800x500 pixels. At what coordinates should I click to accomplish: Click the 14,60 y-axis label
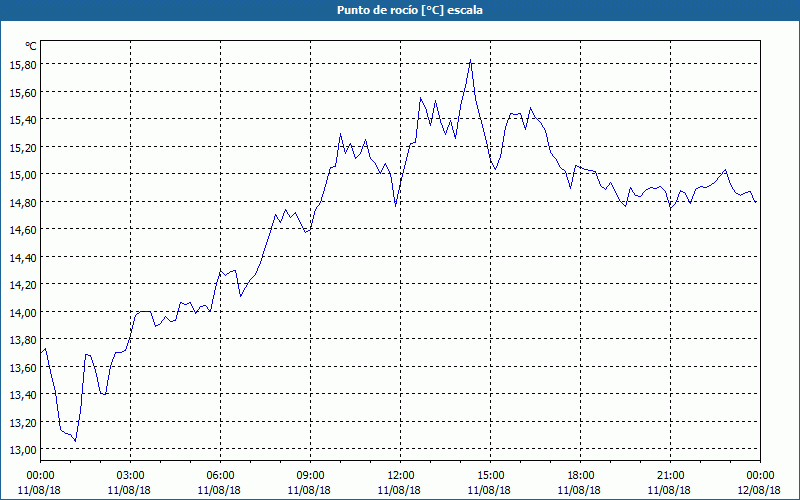point(22,230)
